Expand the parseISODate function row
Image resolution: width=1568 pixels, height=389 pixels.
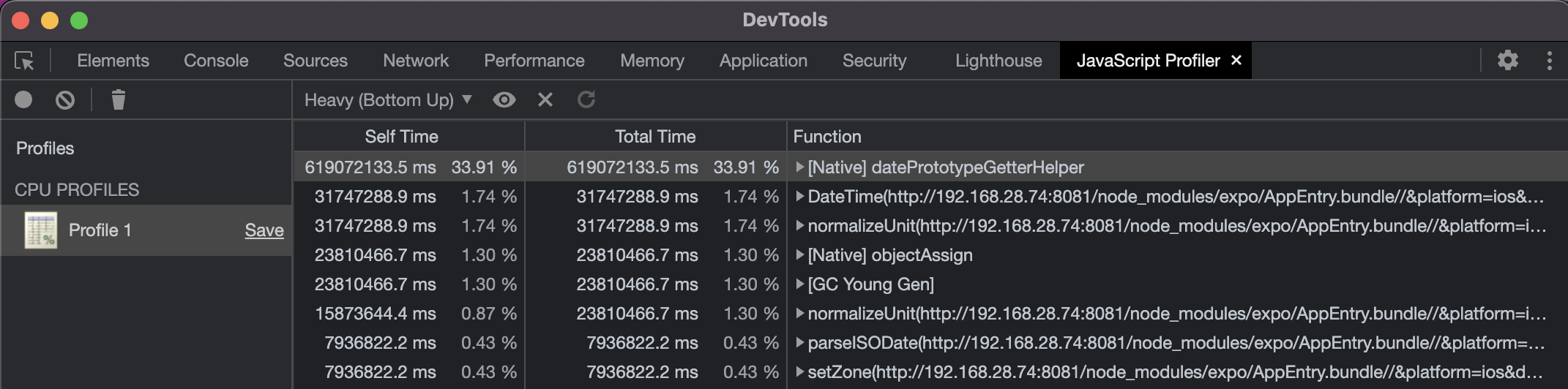(x=800, y=343)
